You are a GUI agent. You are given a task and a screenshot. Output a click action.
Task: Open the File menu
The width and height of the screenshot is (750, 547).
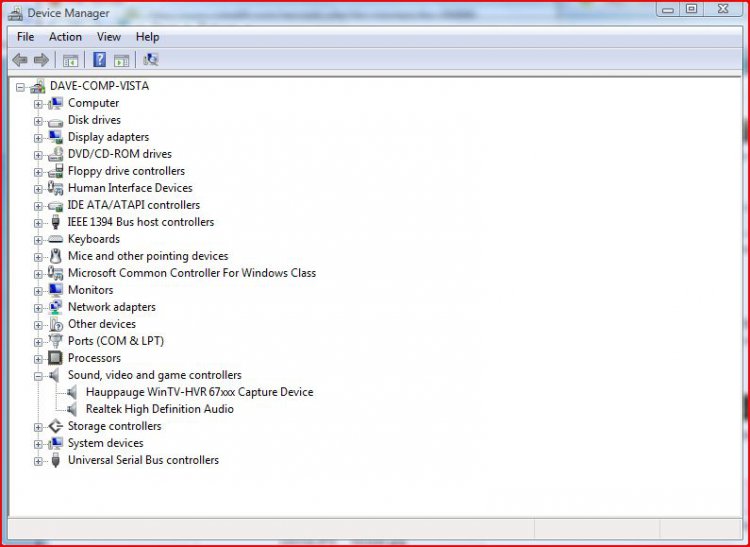point(25,37)
